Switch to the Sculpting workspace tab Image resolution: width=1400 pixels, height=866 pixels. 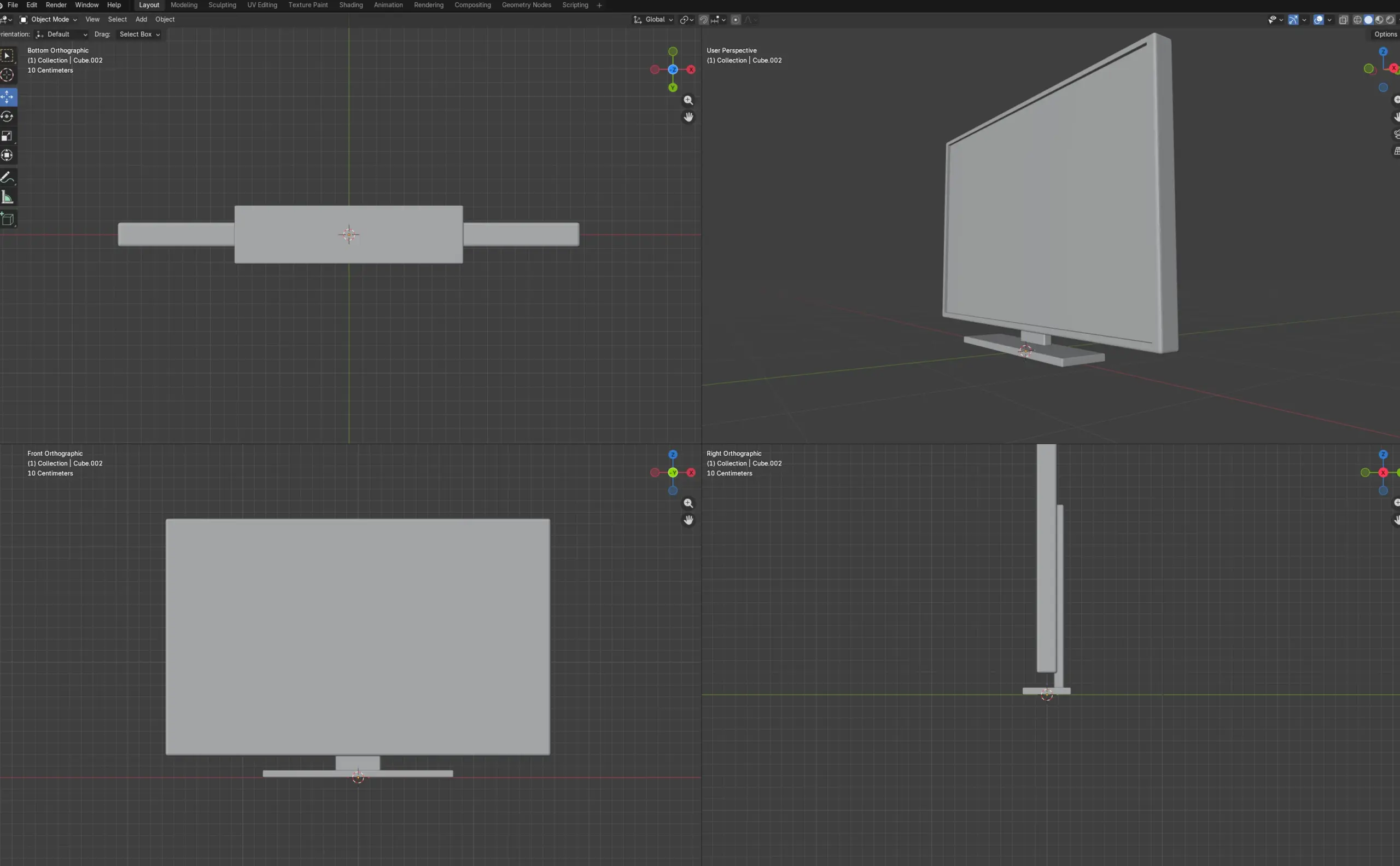tap(222, 5)
